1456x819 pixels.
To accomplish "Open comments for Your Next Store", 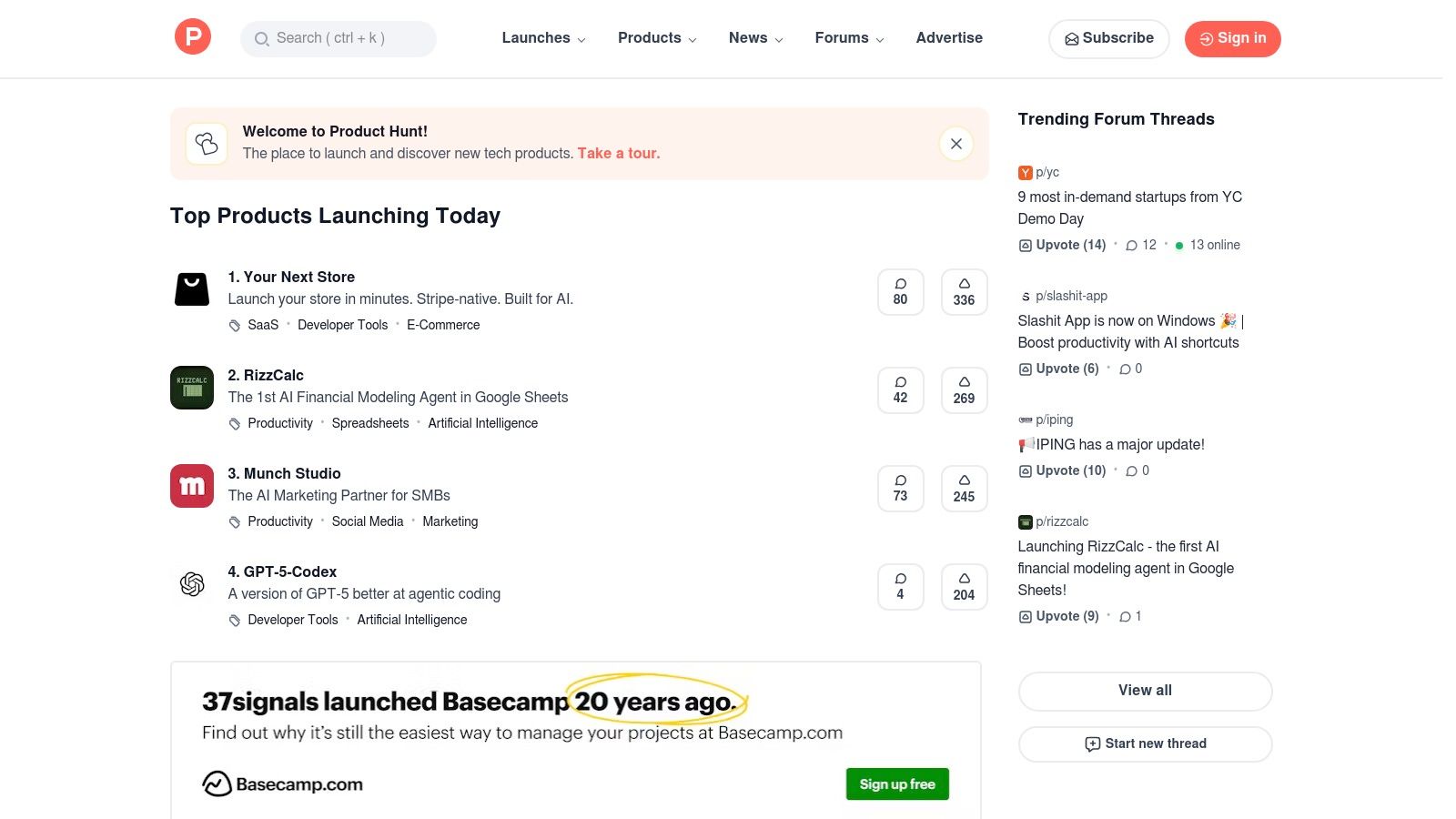I will 900,292.
